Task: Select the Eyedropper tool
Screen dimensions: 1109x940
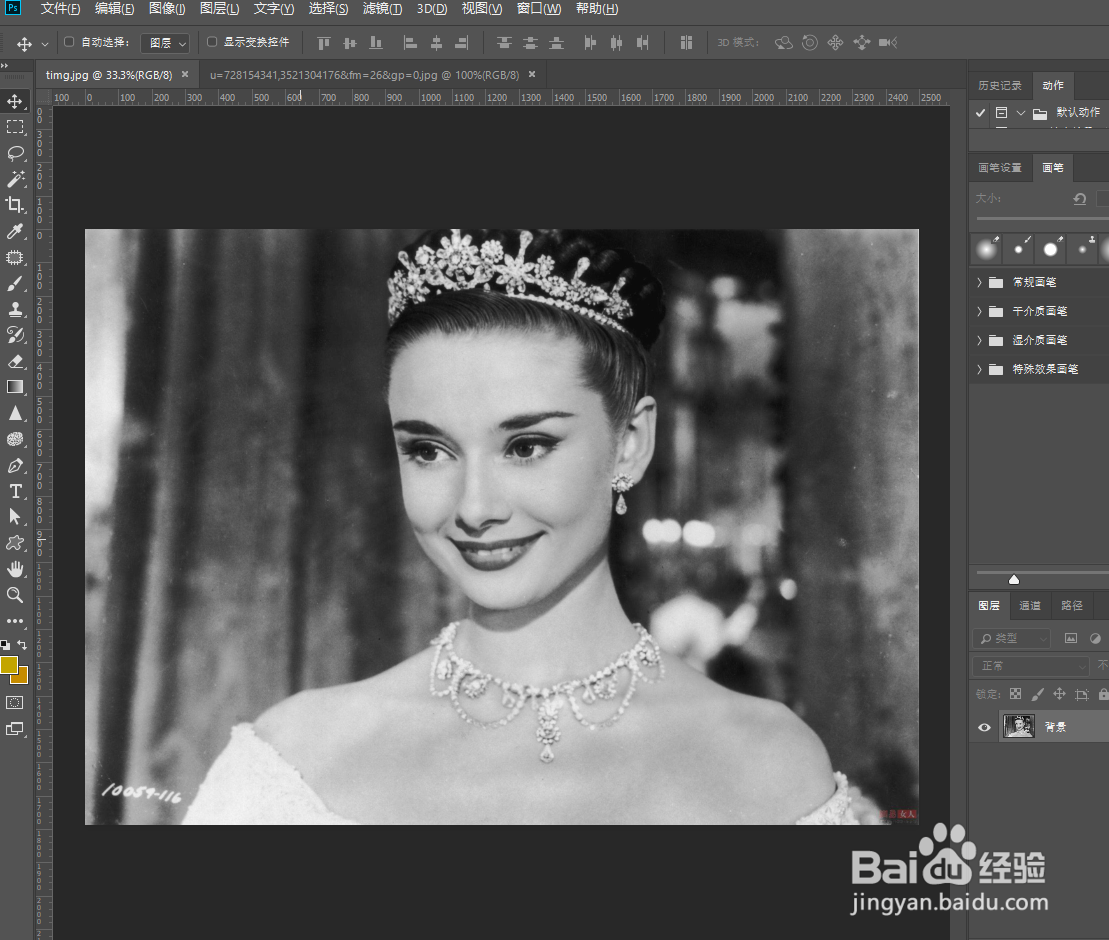Action: pyautogui.click(x=15, y=231)
